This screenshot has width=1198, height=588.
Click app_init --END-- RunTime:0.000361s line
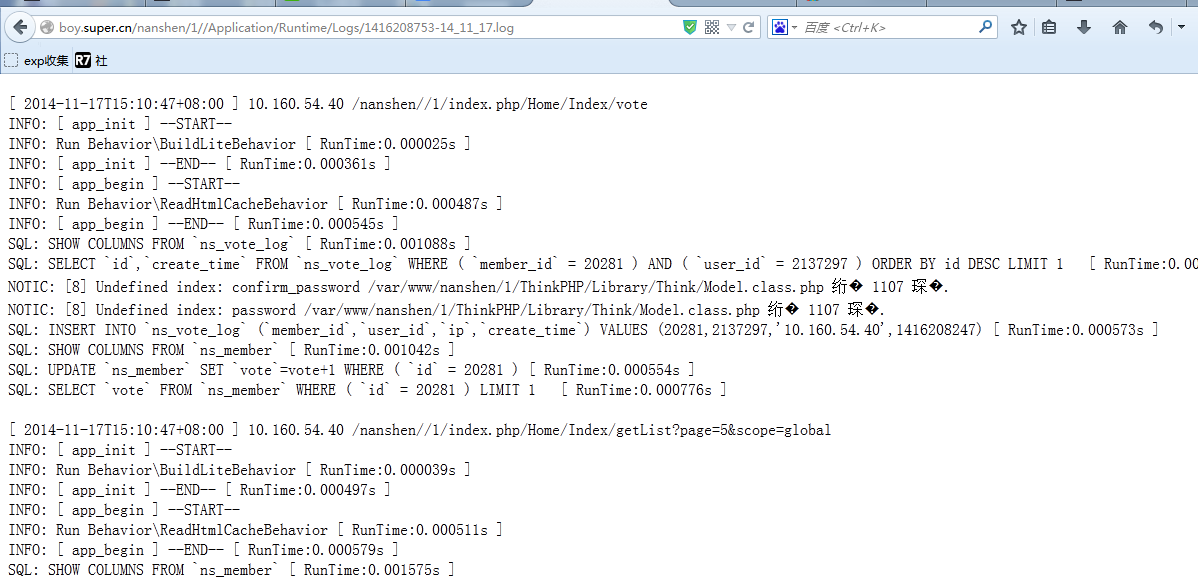coord(199,163)
